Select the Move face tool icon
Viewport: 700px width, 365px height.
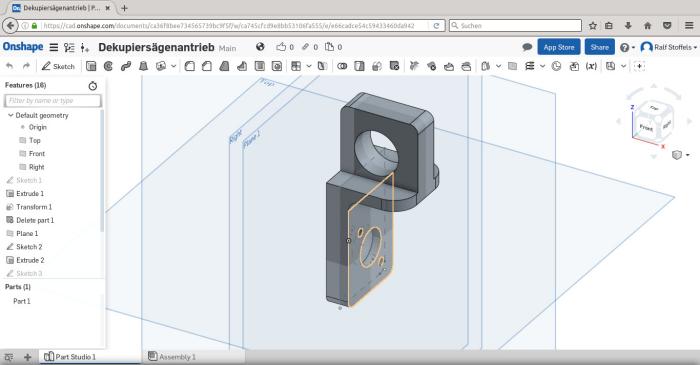click(449, 66)
